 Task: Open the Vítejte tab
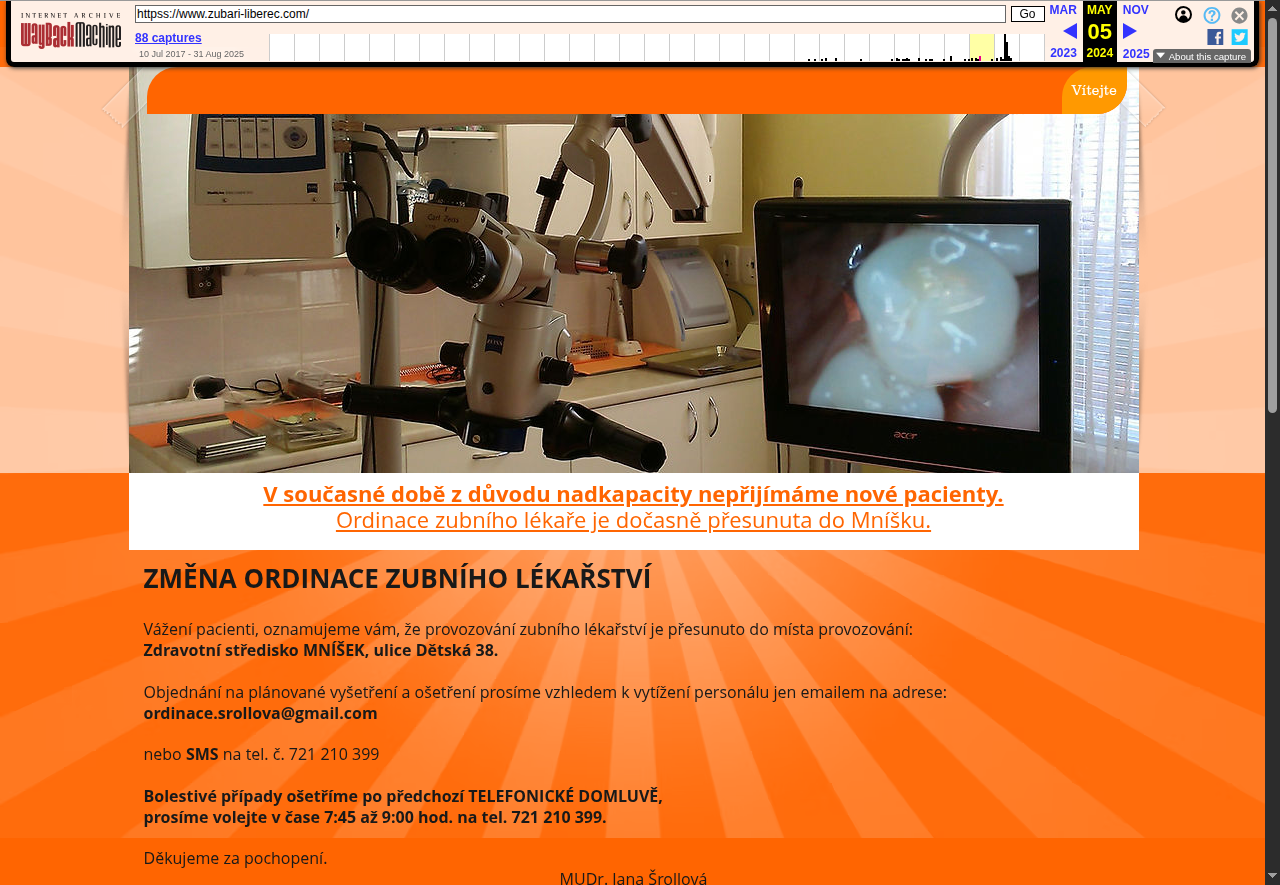pyautogui.click(x=1093, y=91)
